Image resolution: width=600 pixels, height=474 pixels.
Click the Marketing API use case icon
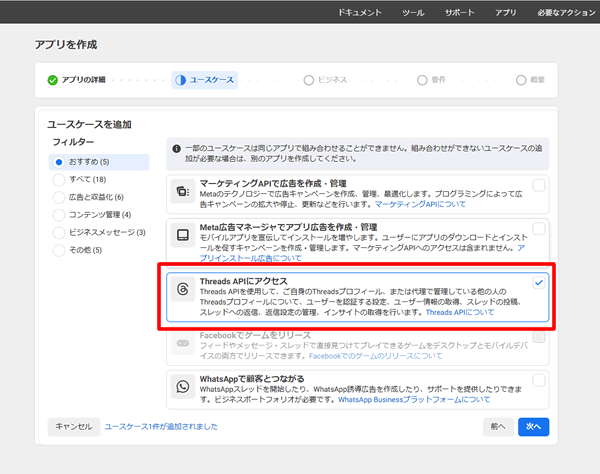(182, 191)
